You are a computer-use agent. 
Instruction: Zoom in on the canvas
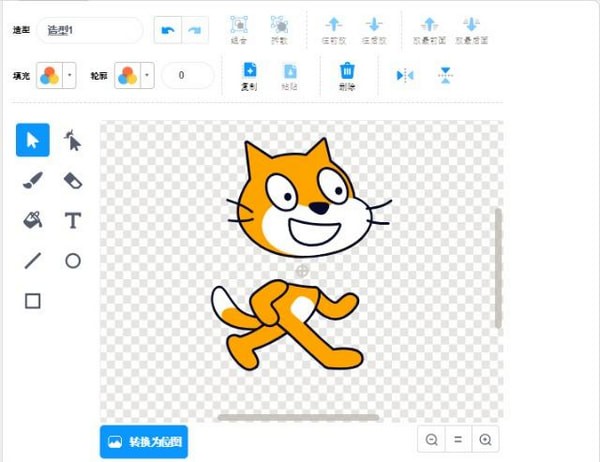[x=485, y=439]
